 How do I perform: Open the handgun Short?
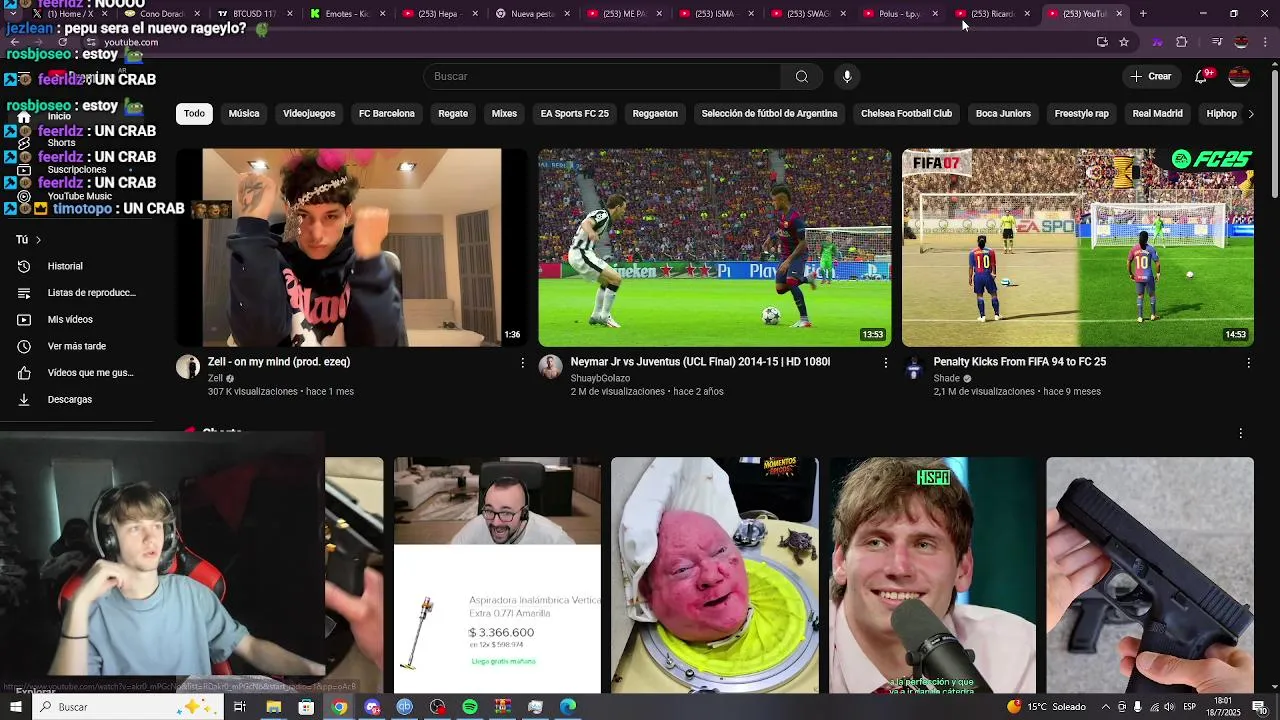click(1150, 575)
